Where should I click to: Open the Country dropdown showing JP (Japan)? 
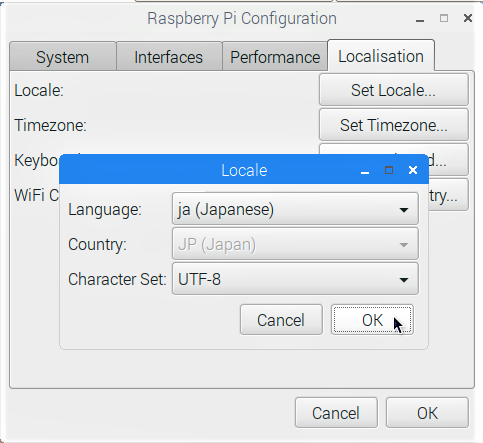tap(295, 244)
